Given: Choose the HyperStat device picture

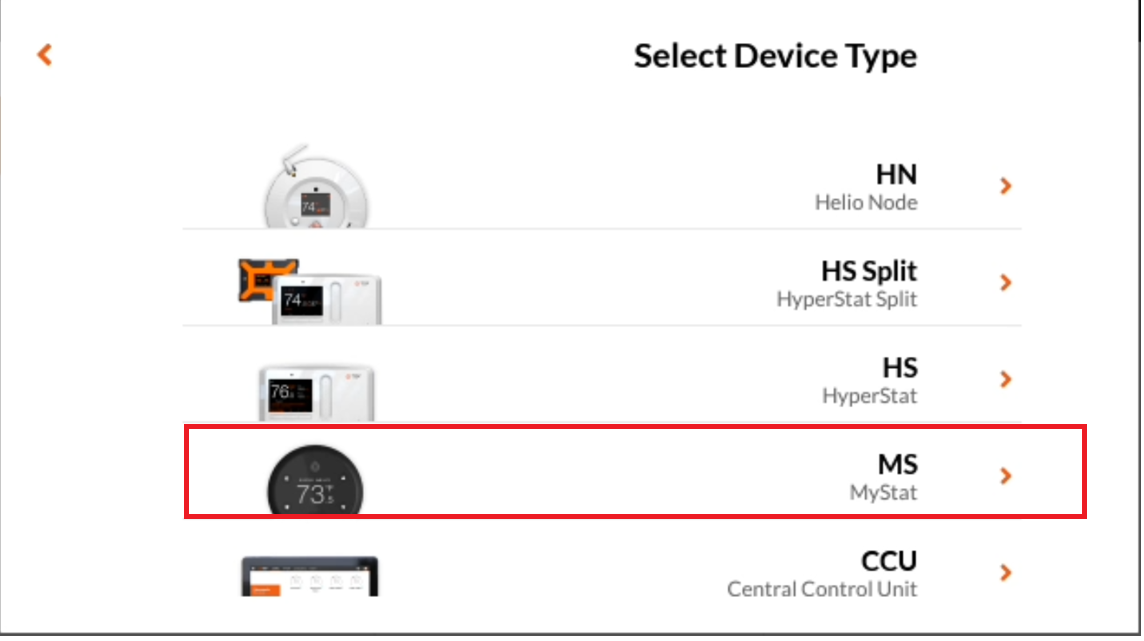Looking at the screenshot, I should [x=317, y=393].
